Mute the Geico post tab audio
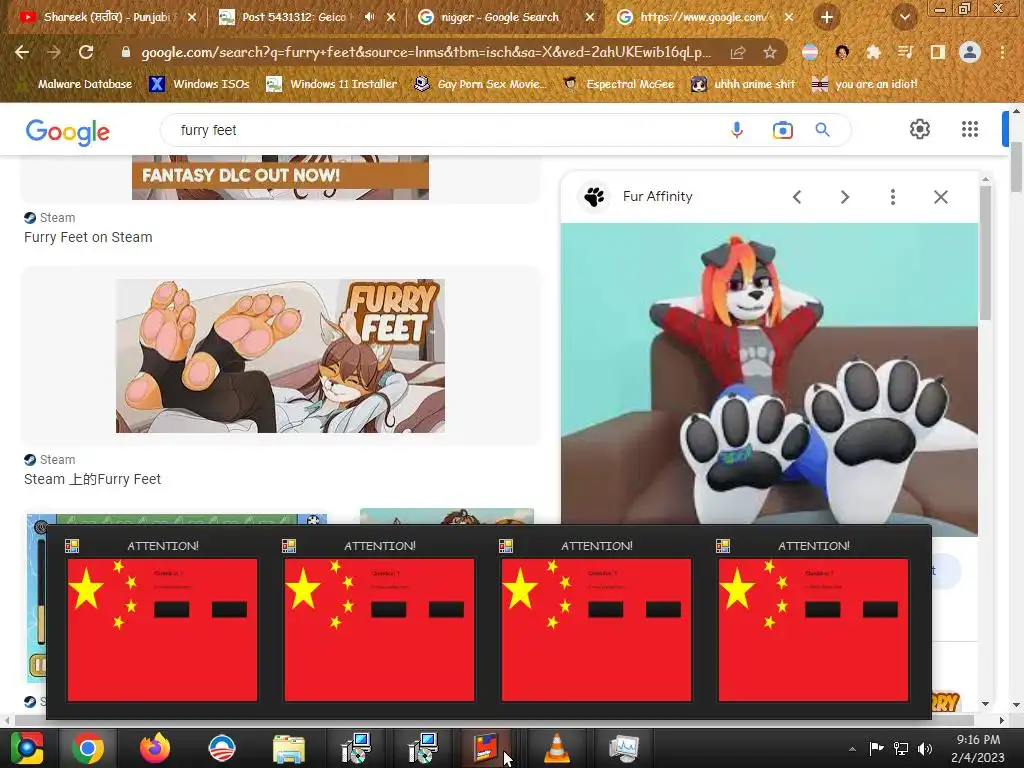Viewport: 1024px width, 768px height. pyautogui.click(x=369, y=17)
